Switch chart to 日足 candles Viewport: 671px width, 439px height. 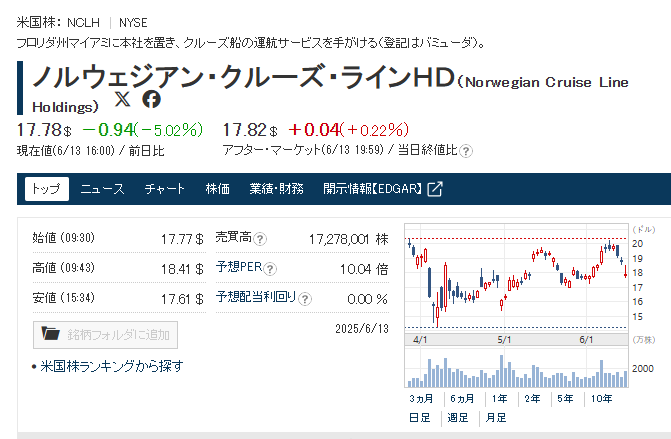pyautogui.click(x=420, y=418)
